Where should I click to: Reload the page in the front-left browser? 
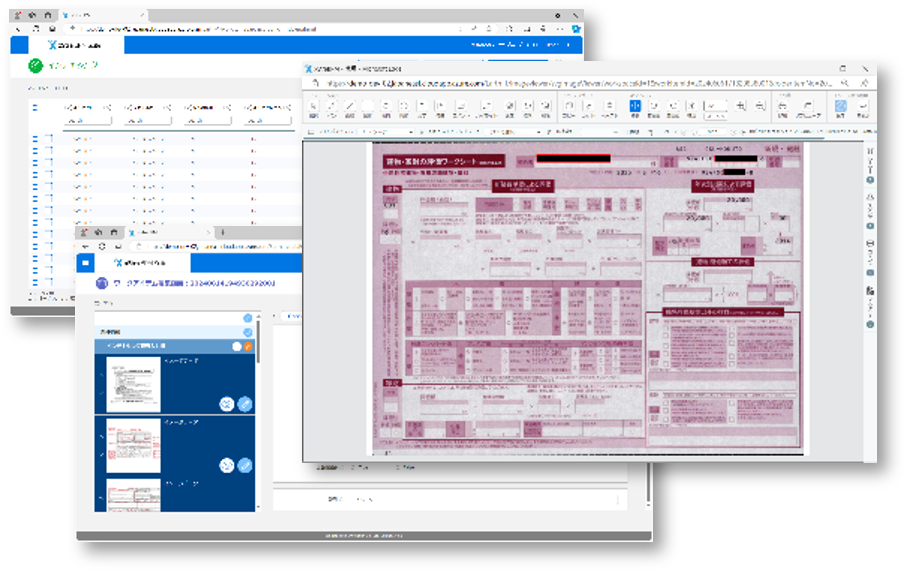click(x=100, y=245)
